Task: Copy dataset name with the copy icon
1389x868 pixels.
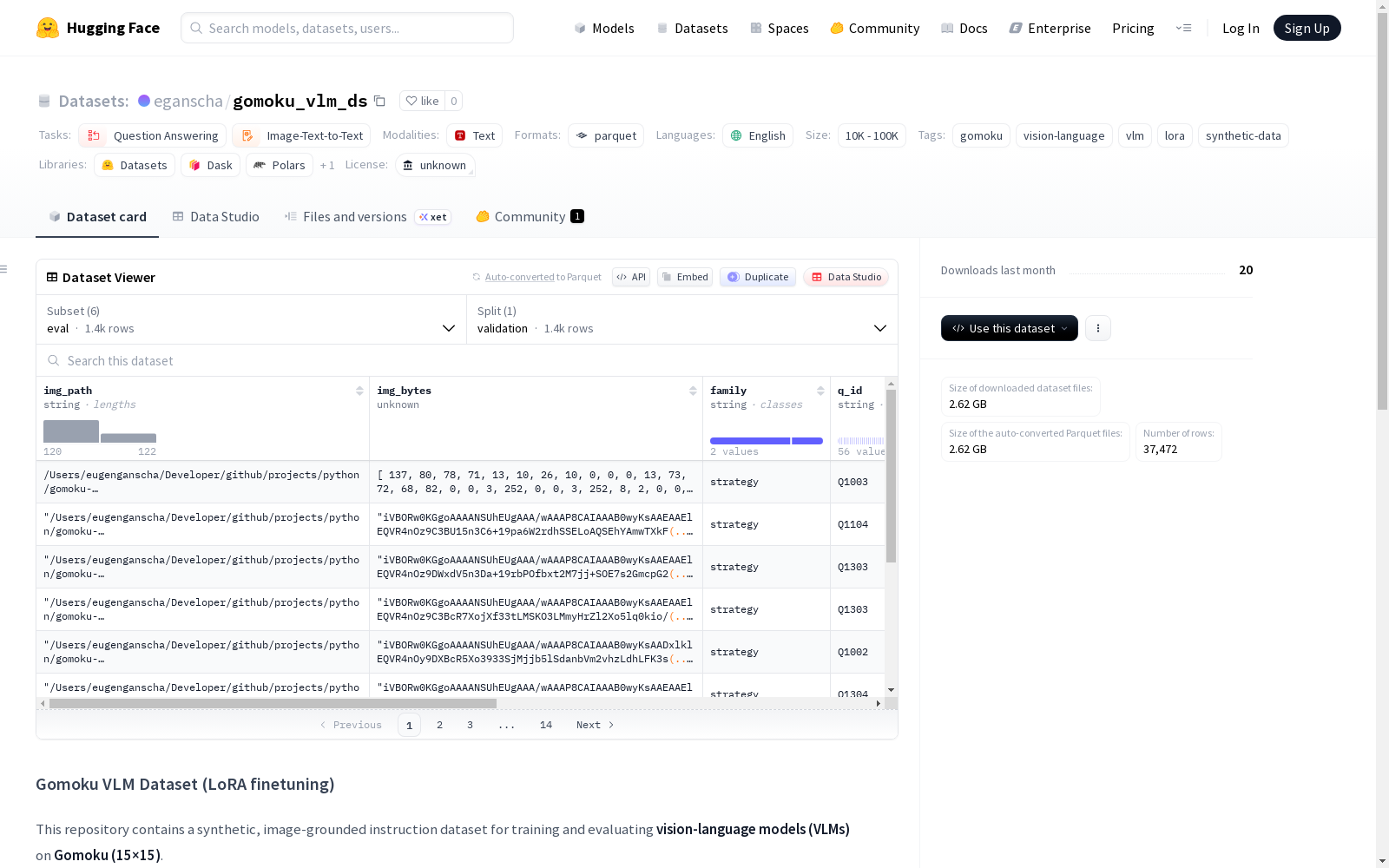Action: [x=379, y=101]
